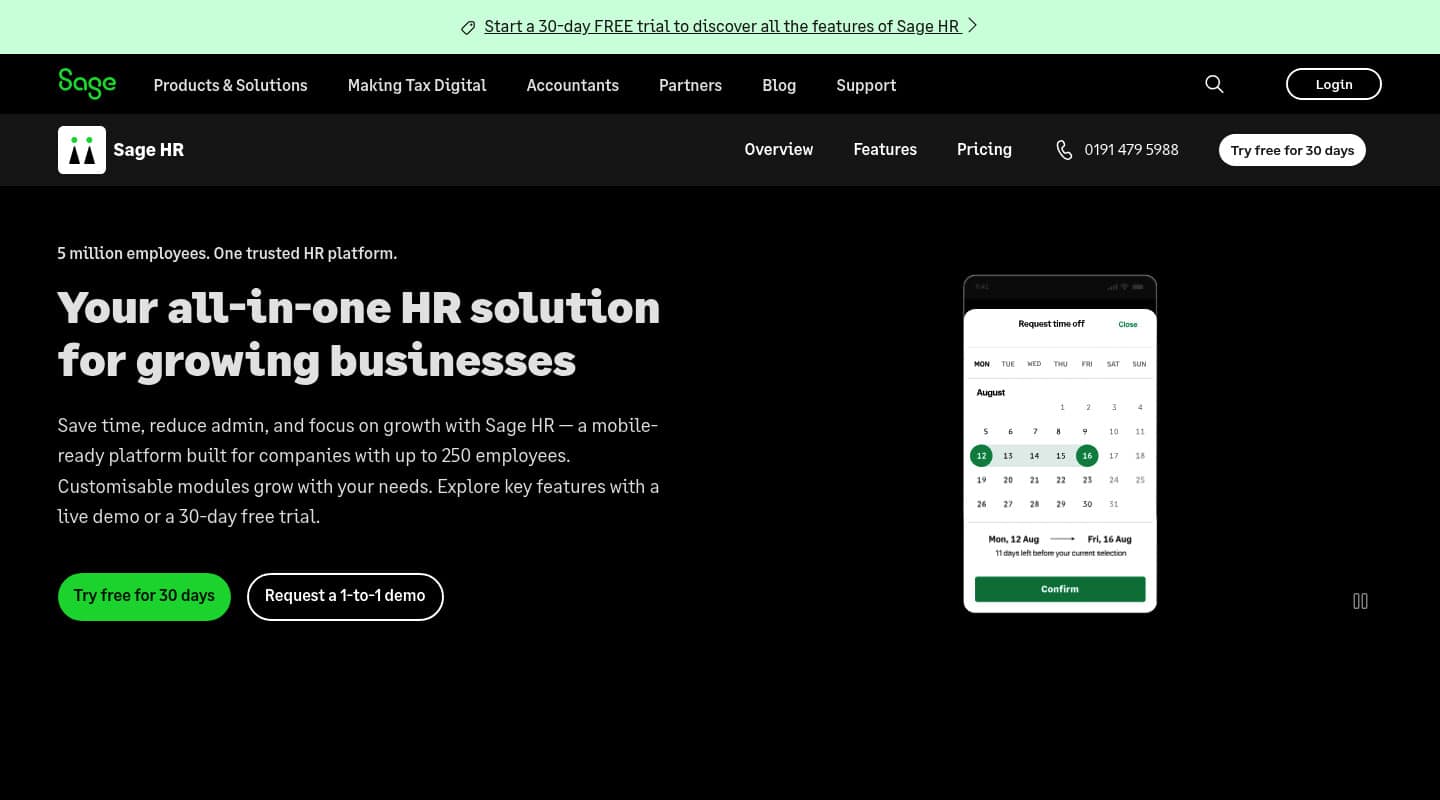The height and width of the screenshot is (800, 1440).
Task: Open the search magnifier icon
Action: 1214,84
